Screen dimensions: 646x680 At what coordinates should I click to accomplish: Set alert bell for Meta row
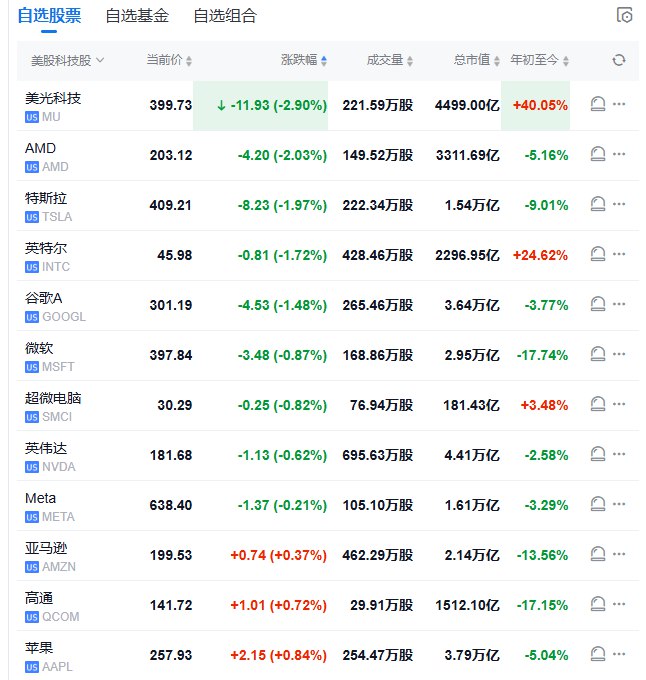[x=598, y=503]
